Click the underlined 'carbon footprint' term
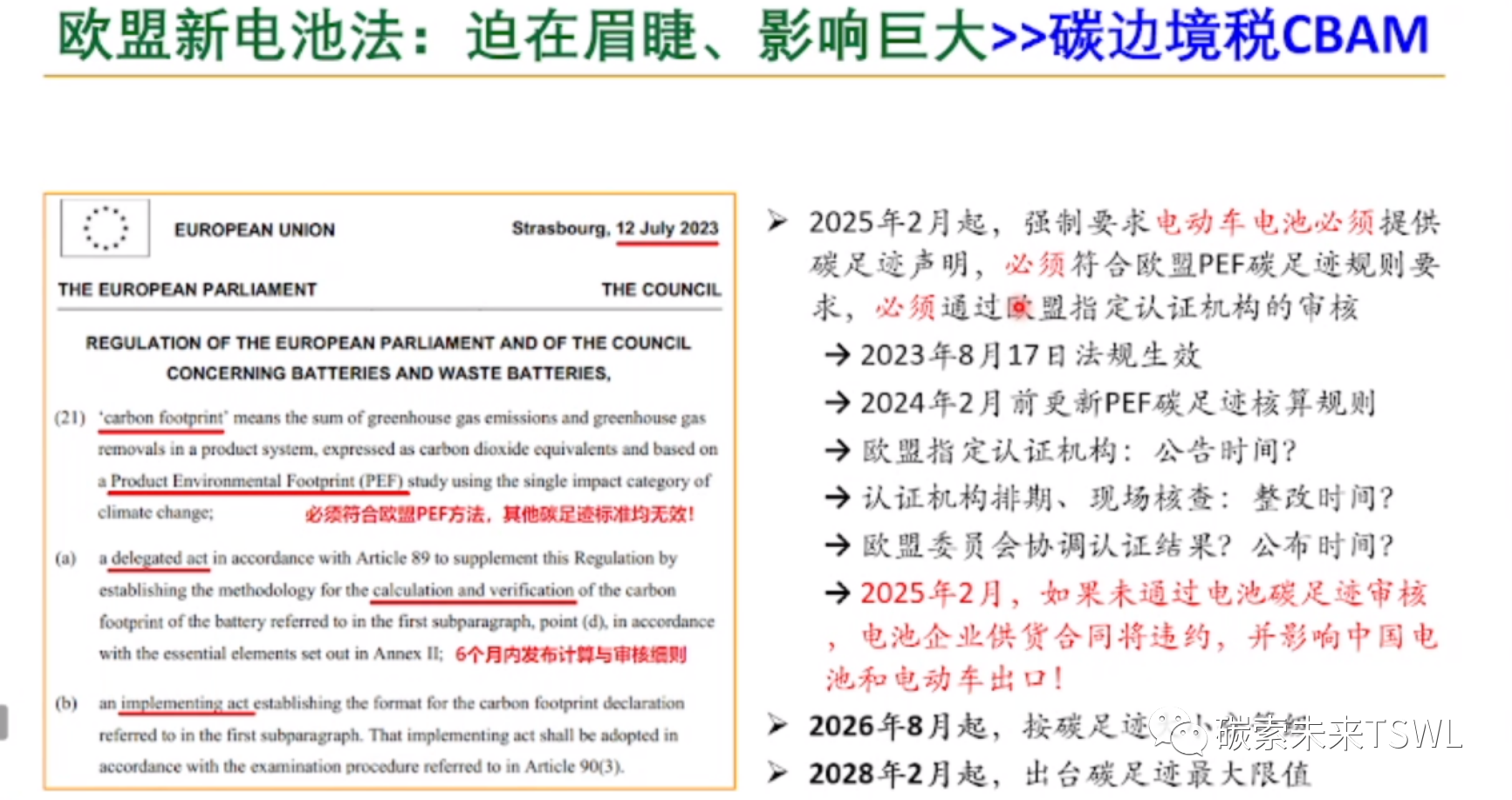The height and width of the screenshot is (800, 1512). (x=163, y=418)
